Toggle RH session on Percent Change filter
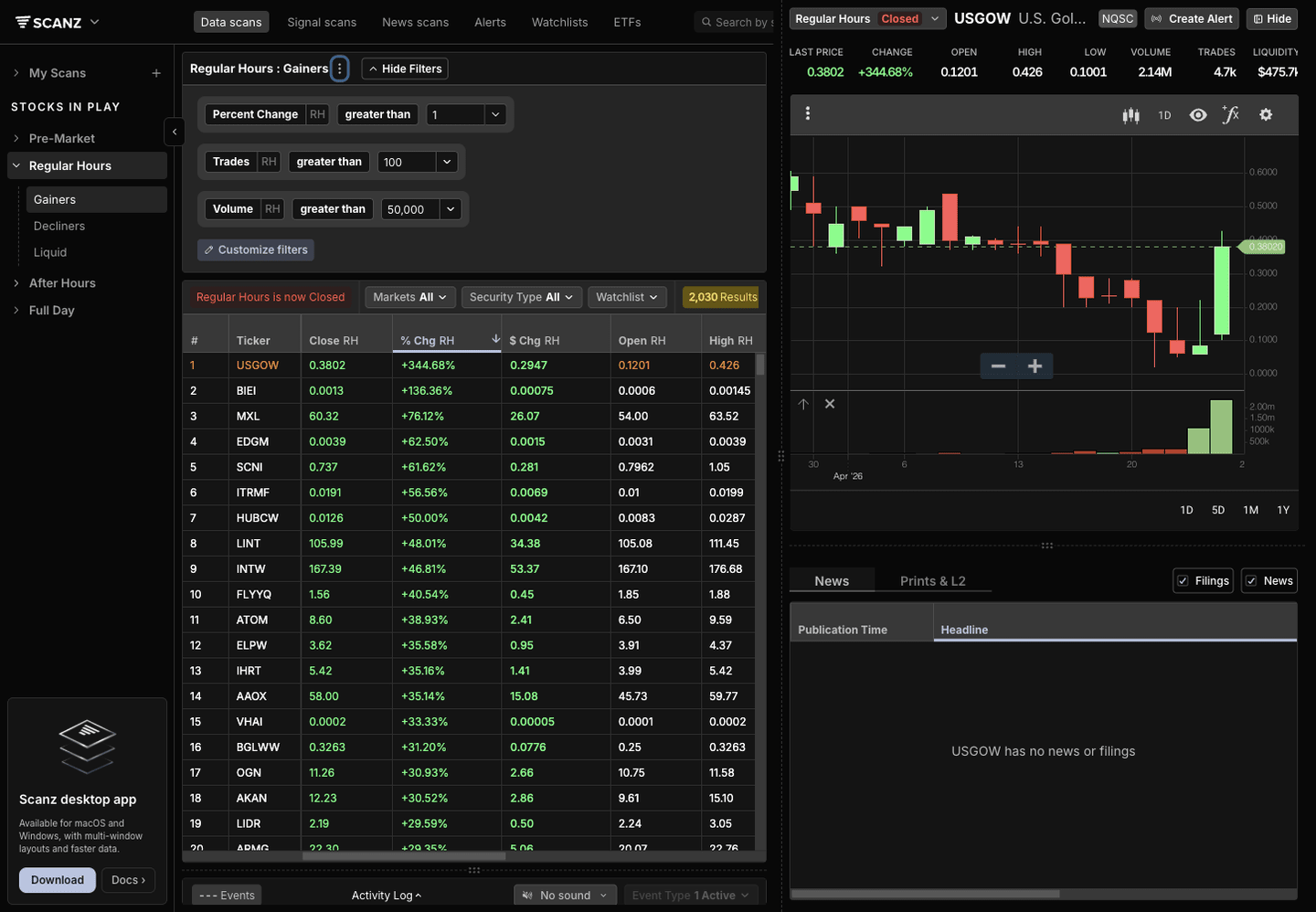 click(317, 114)
